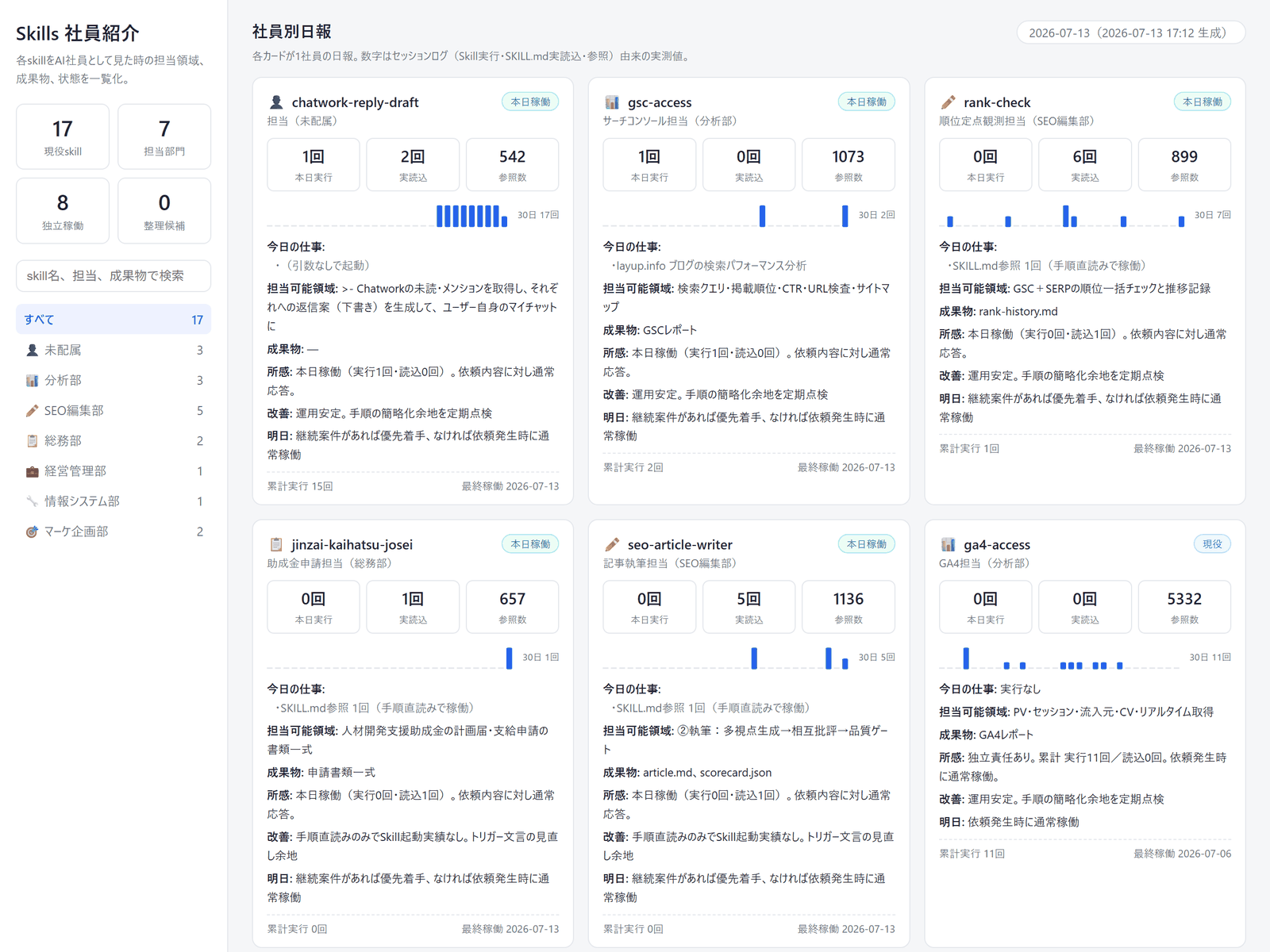Click 本日稼働 badge on chatwork-reply-draft card

(530, 102)
